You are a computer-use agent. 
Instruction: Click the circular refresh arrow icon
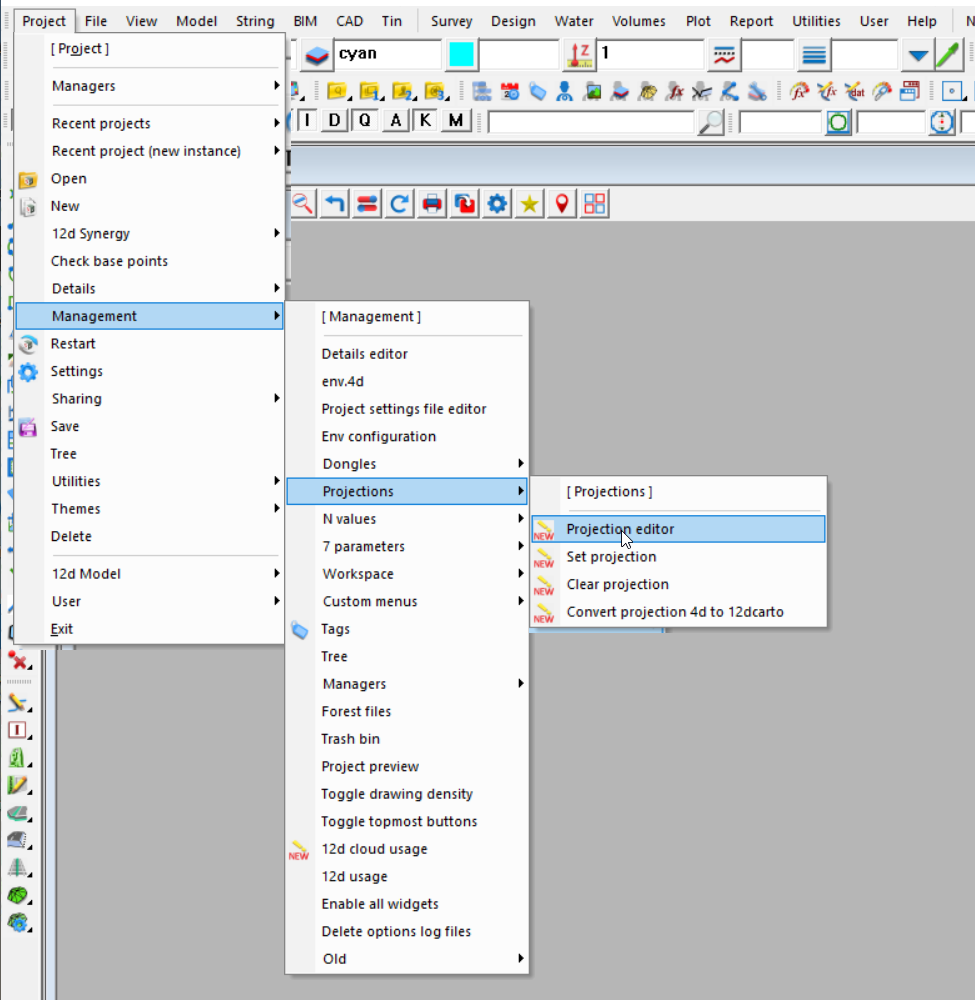(x=399, y=204)
